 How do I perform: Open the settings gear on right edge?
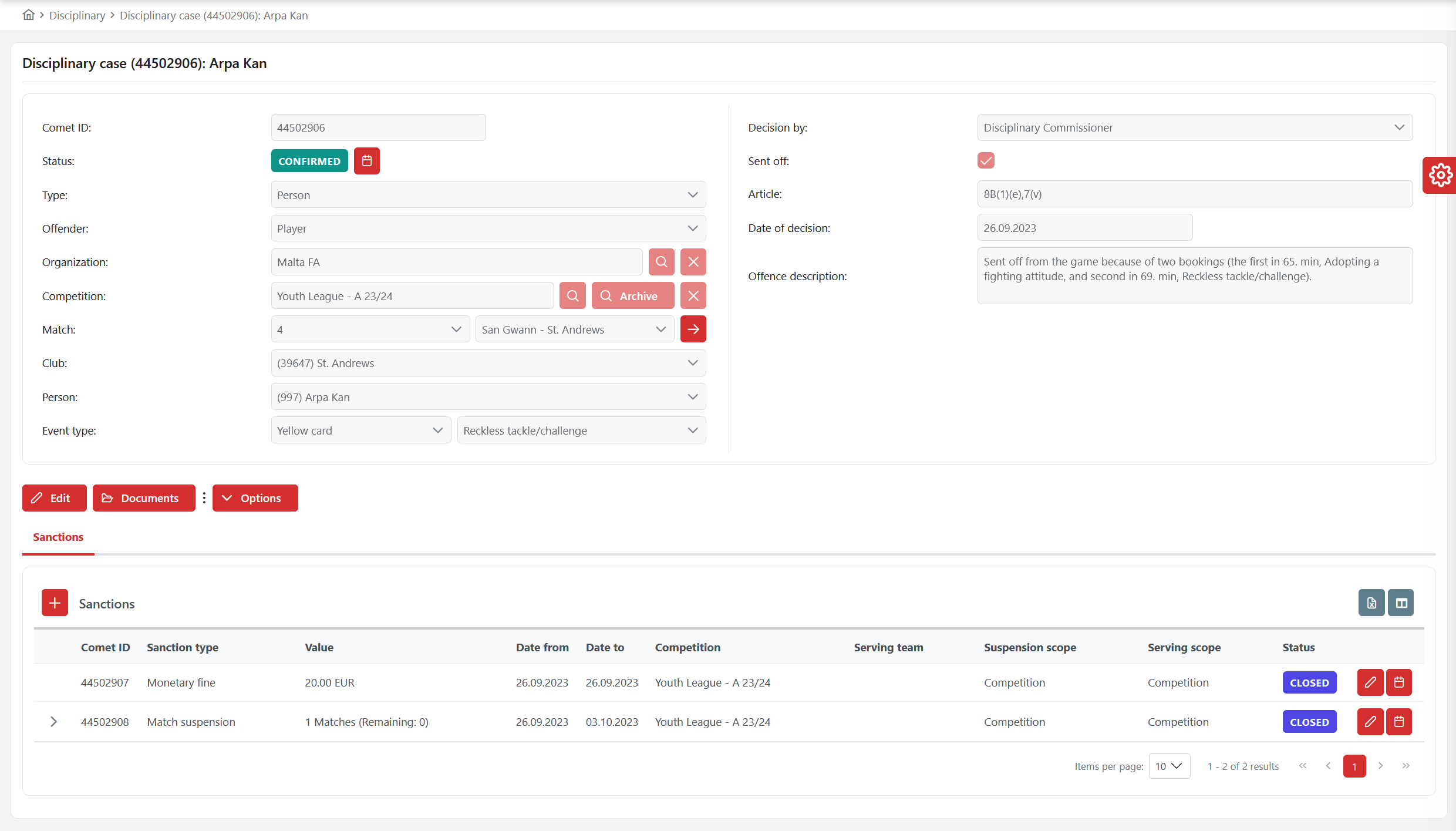click(x=1440, y=175)
